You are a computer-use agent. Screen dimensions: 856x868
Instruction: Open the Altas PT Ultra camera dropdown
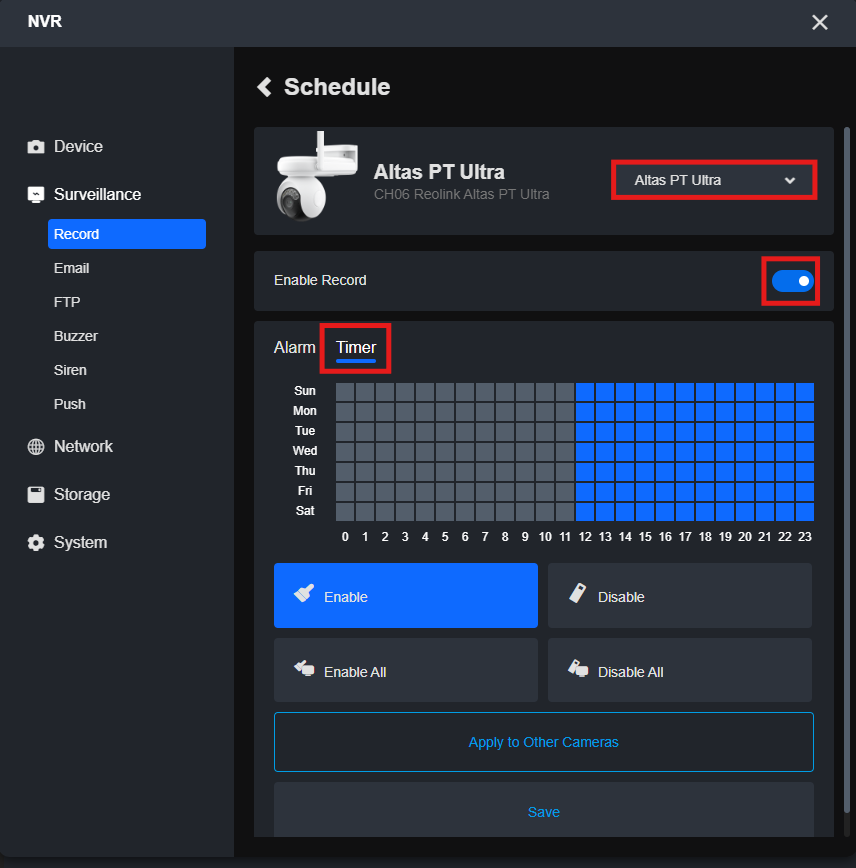point(714,180)
